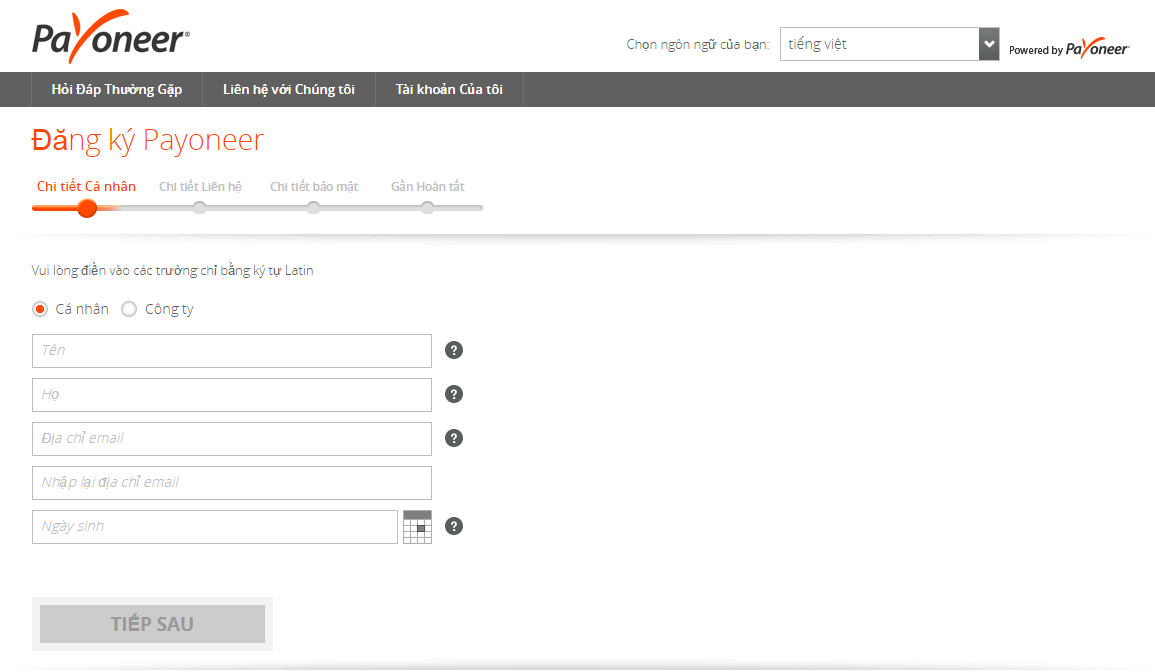Click the Powered by Payoneer logo

click(1069, 49)
